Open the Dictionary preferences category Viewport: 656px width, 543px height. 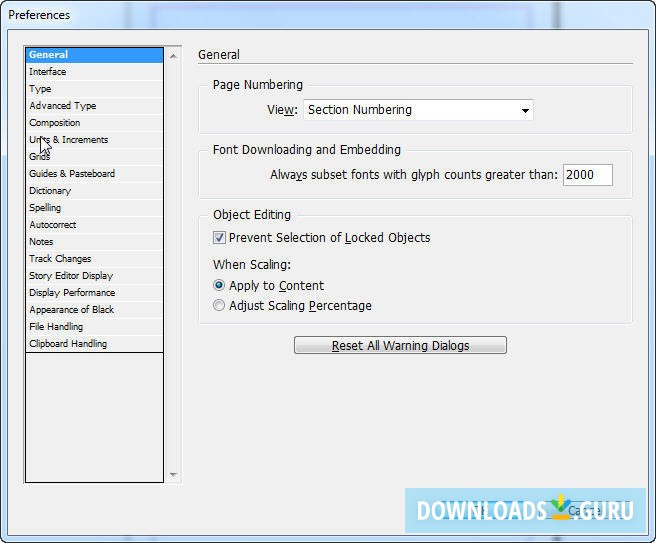click(x=94, y=191)
